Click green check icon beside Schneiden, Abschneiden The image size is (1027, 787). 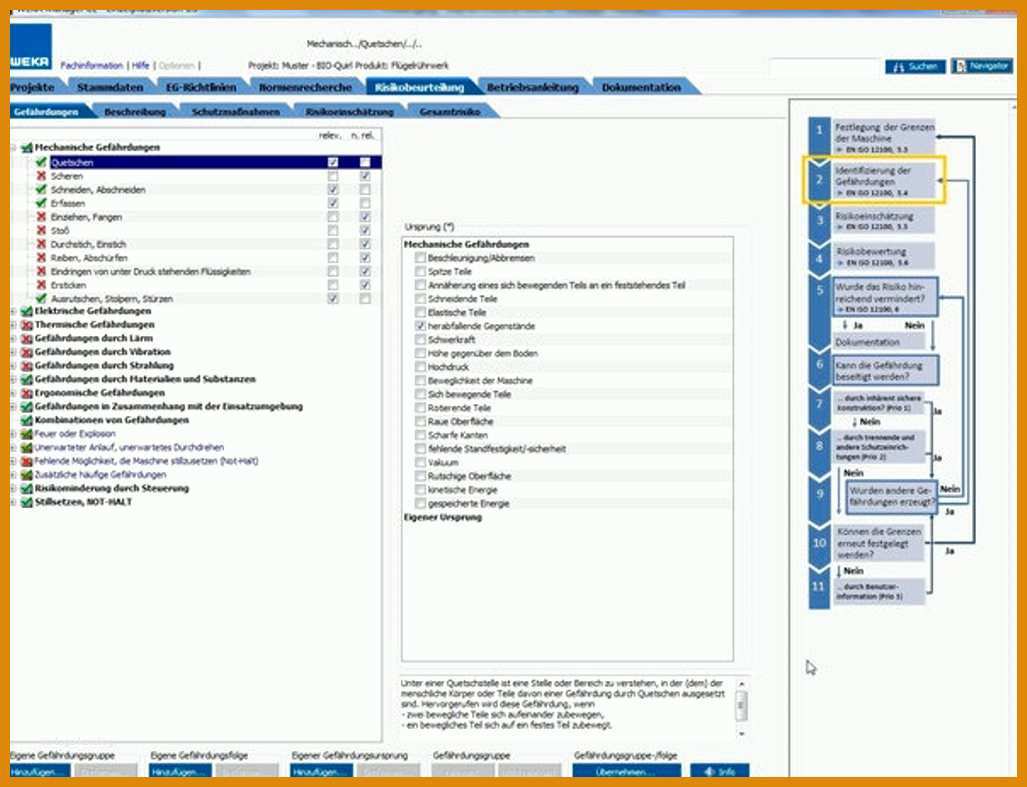[41, 189]
